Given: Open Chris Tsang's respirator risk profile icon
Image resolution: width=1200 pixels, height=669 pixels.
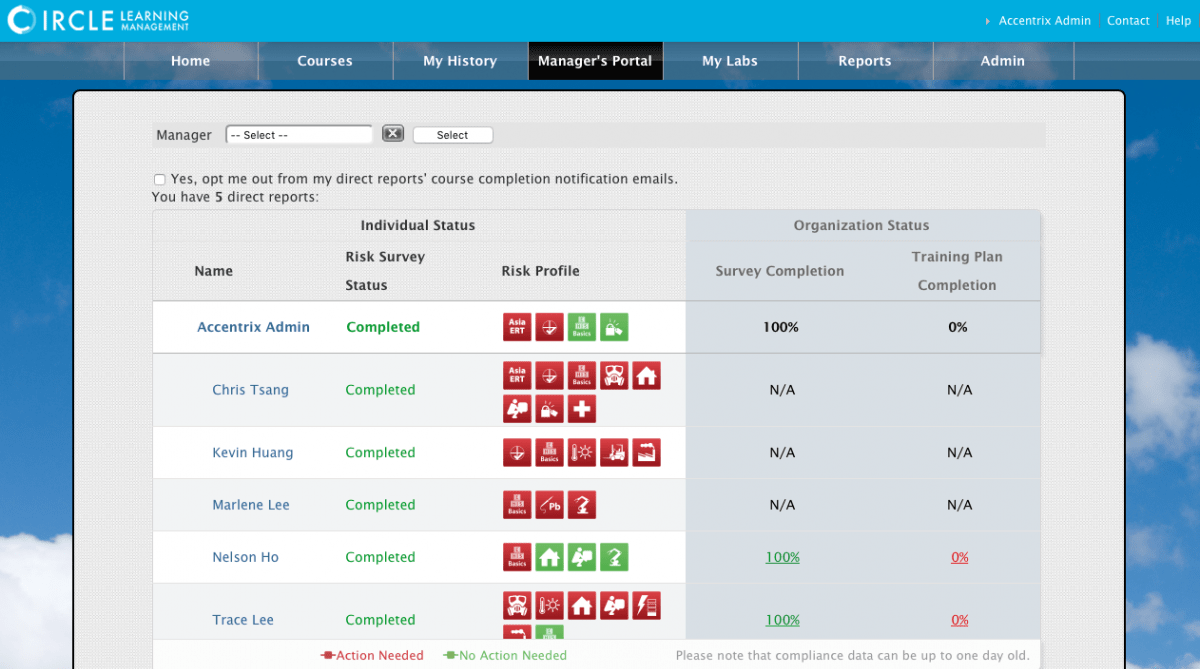Looking at the screenshot, I should tap(613, 375).
